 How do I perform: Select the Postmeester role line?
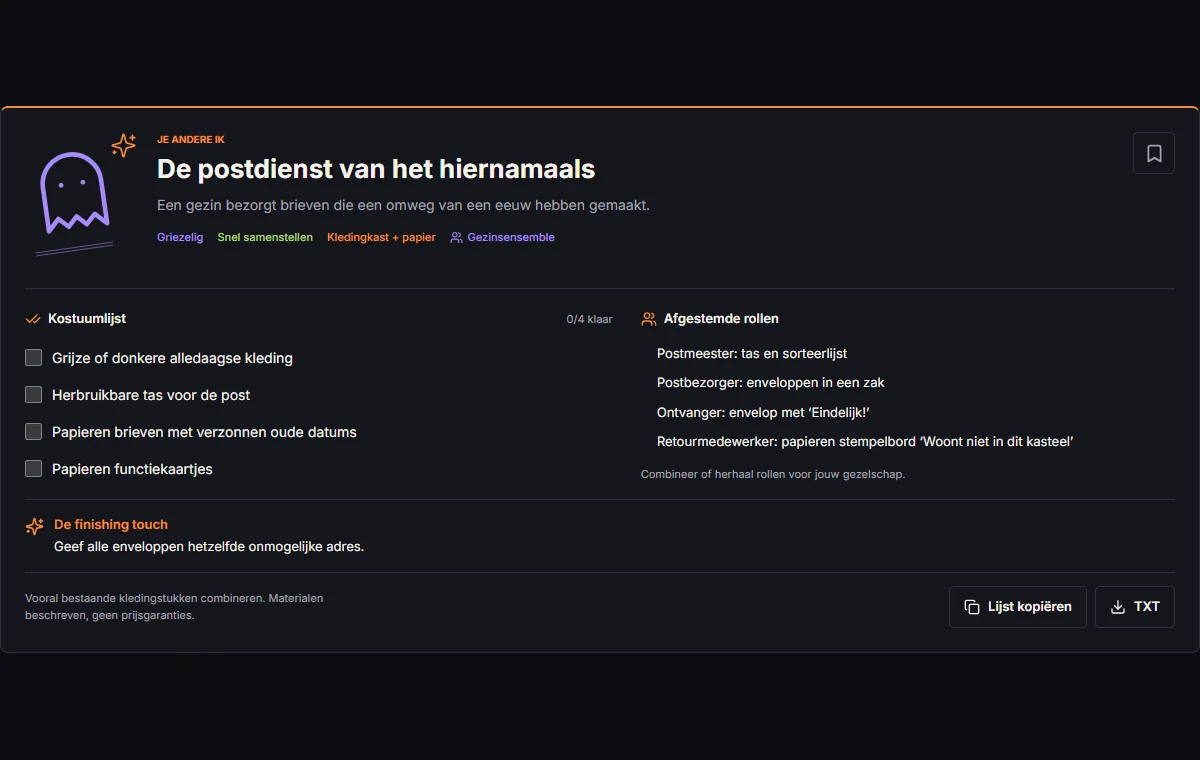(752, 354)
